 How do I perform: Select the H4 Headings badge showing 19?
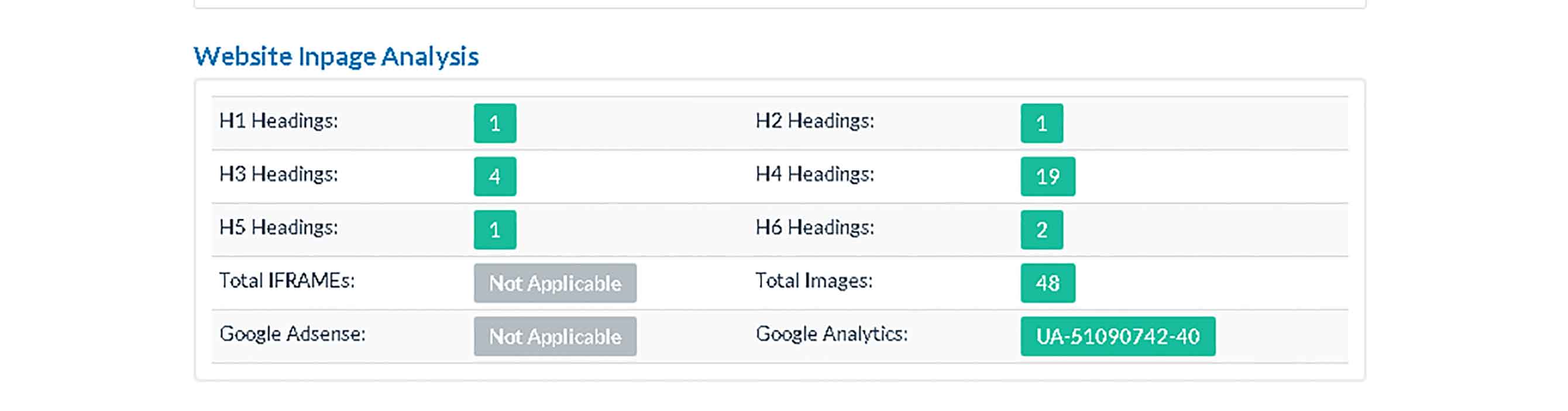1047,177
